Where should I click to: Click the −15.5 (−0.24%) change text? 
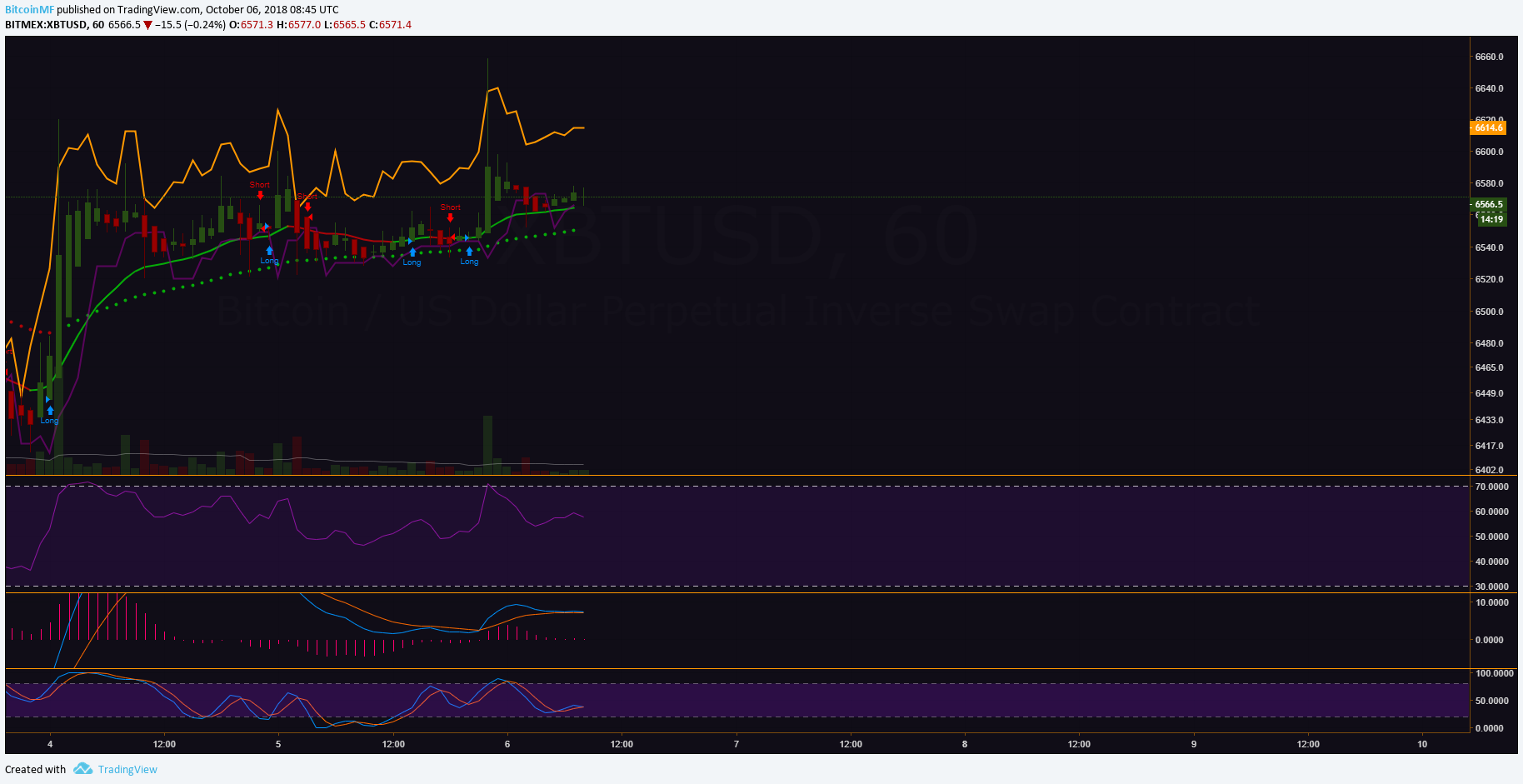pos(190,25)
